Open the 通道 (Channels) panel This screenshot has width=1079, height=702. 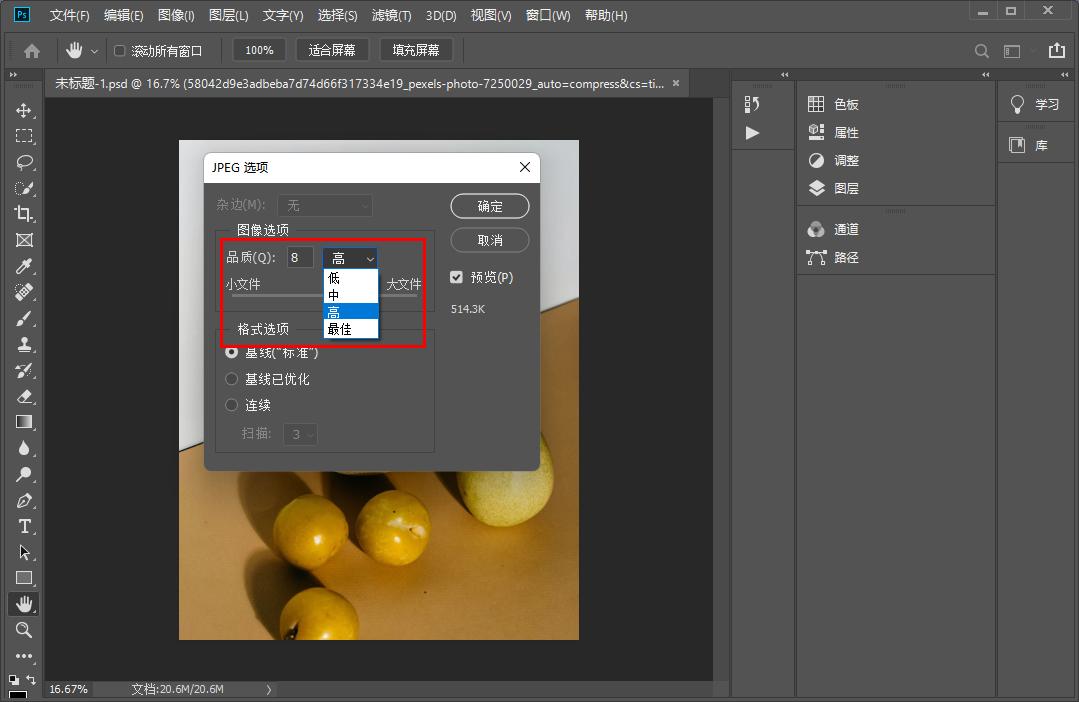pyautogui.click(x=845, y=228)
